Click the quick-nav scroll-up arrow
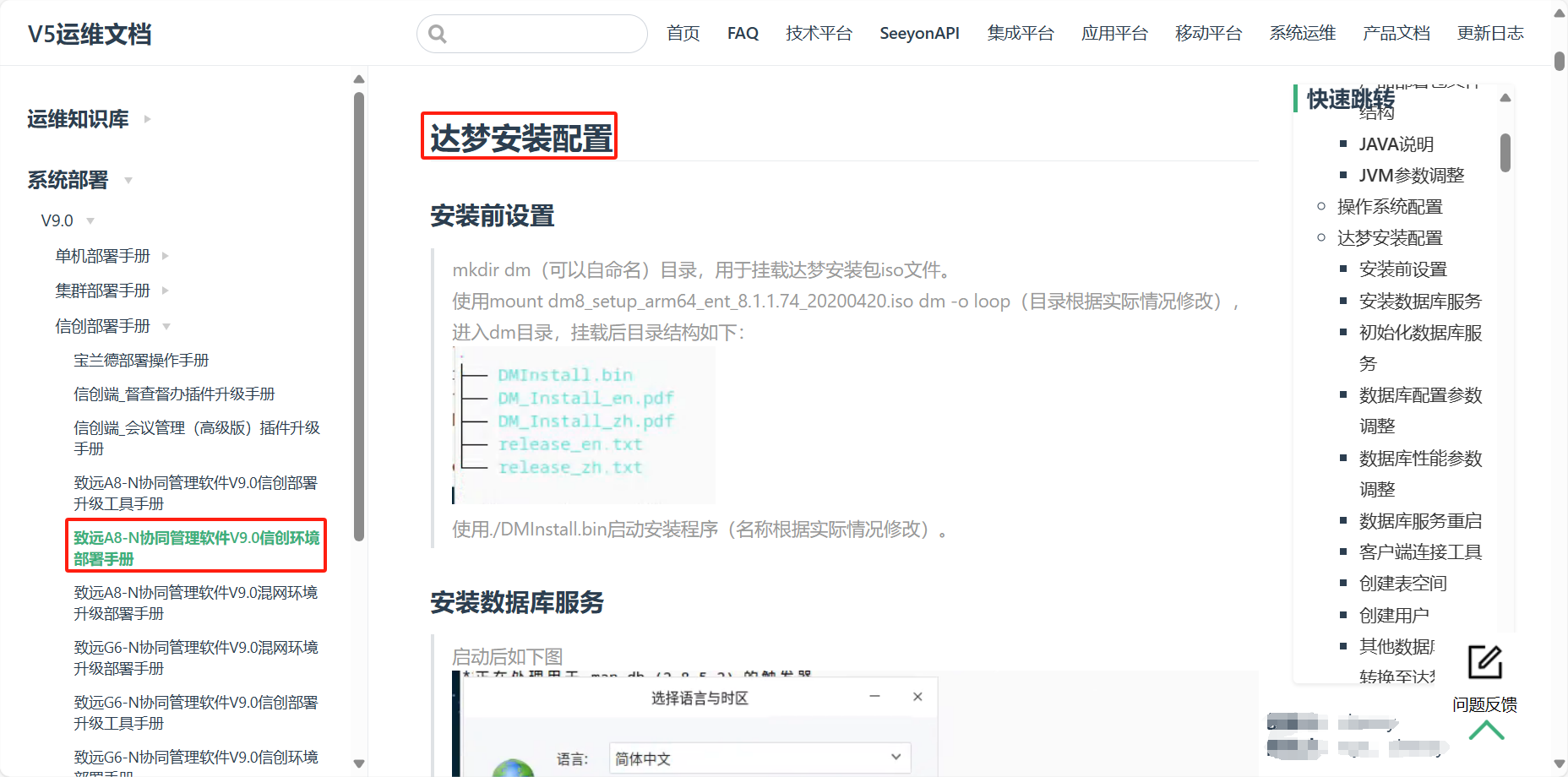 1505,98
